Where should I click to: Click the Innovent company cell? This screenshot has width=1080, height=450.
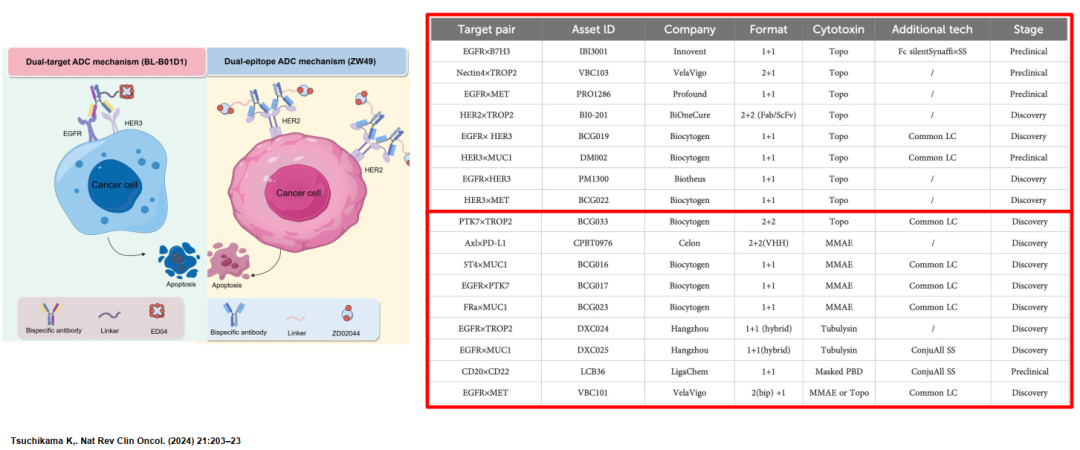tap(689, 51)
